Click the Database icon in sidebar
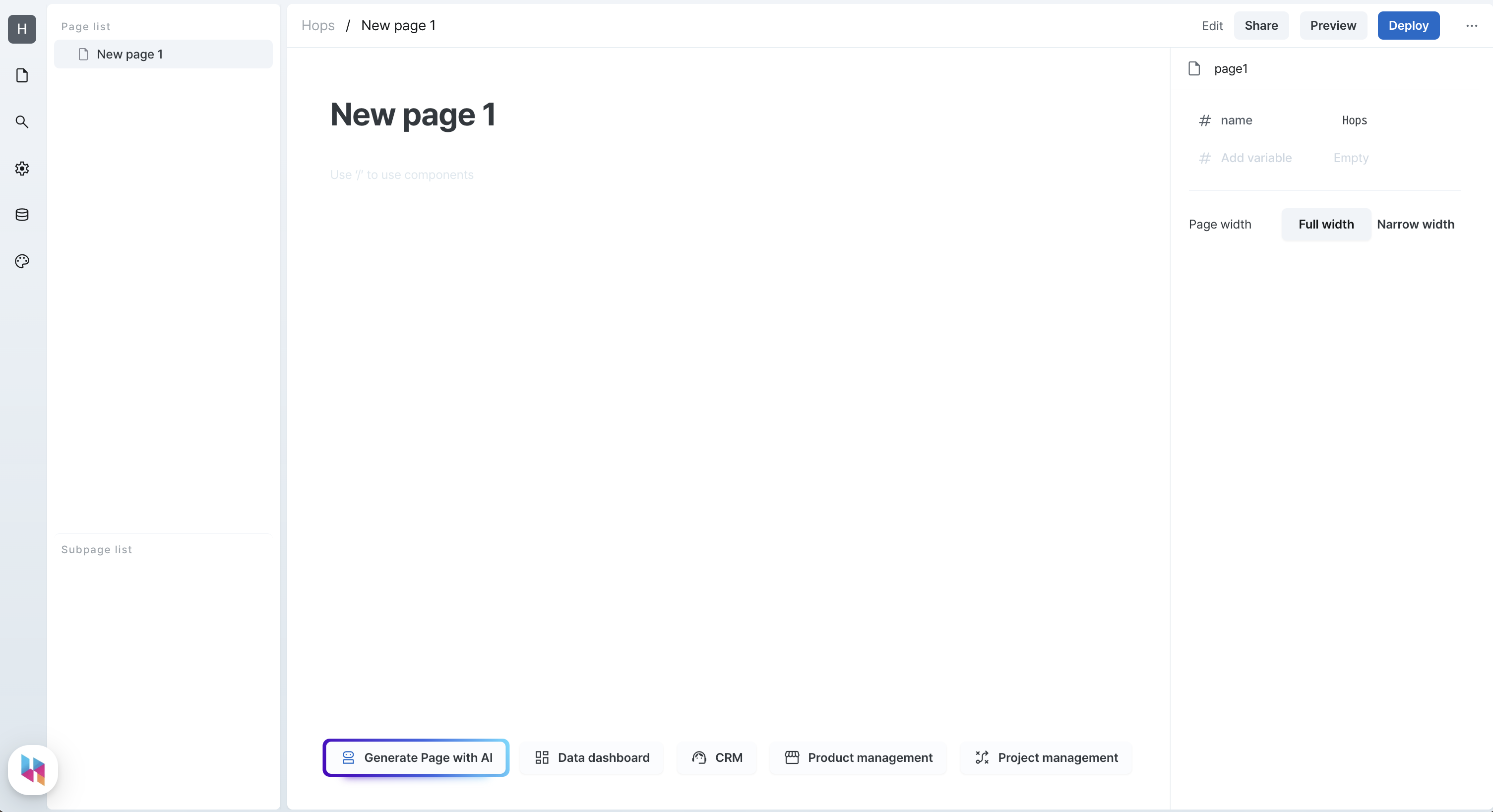1493x812 pixels. point(22,214)
